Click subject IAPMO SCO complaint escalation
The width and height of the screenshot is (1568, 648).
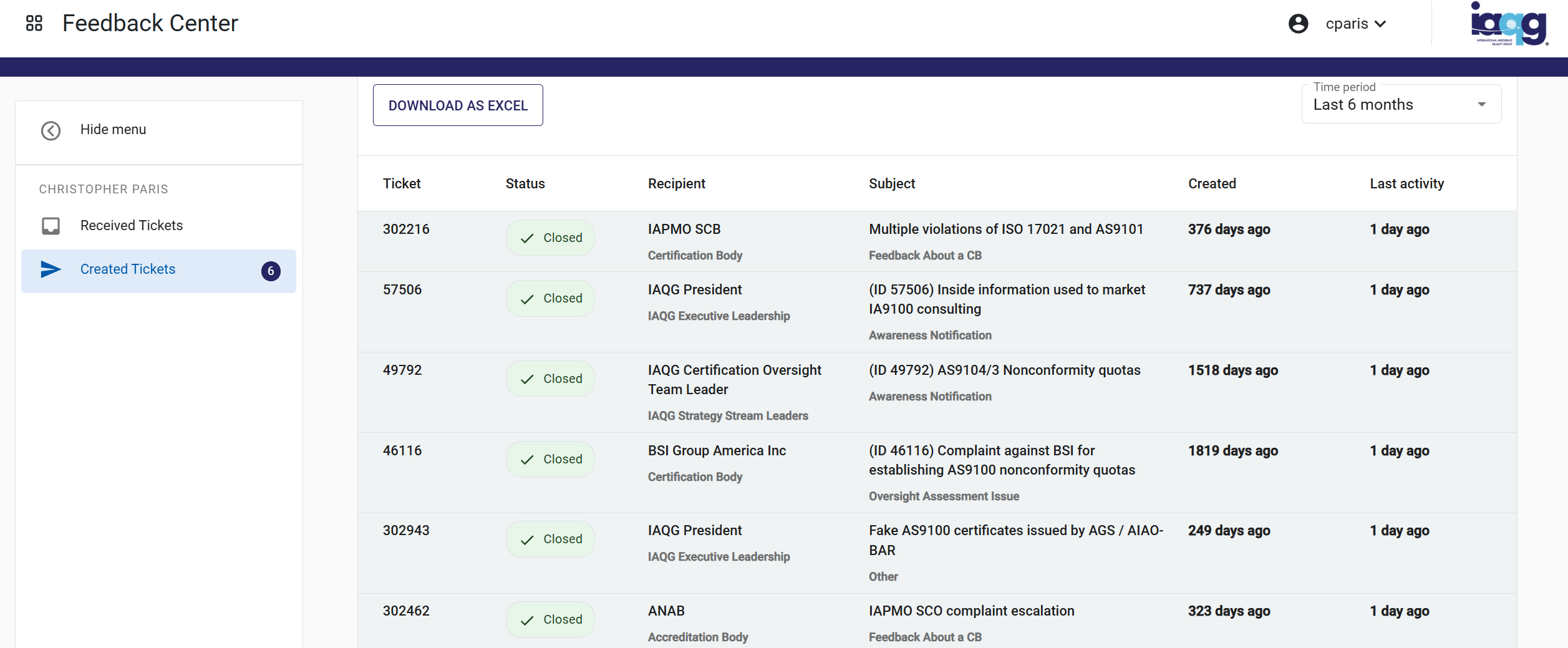coord(971,611)
